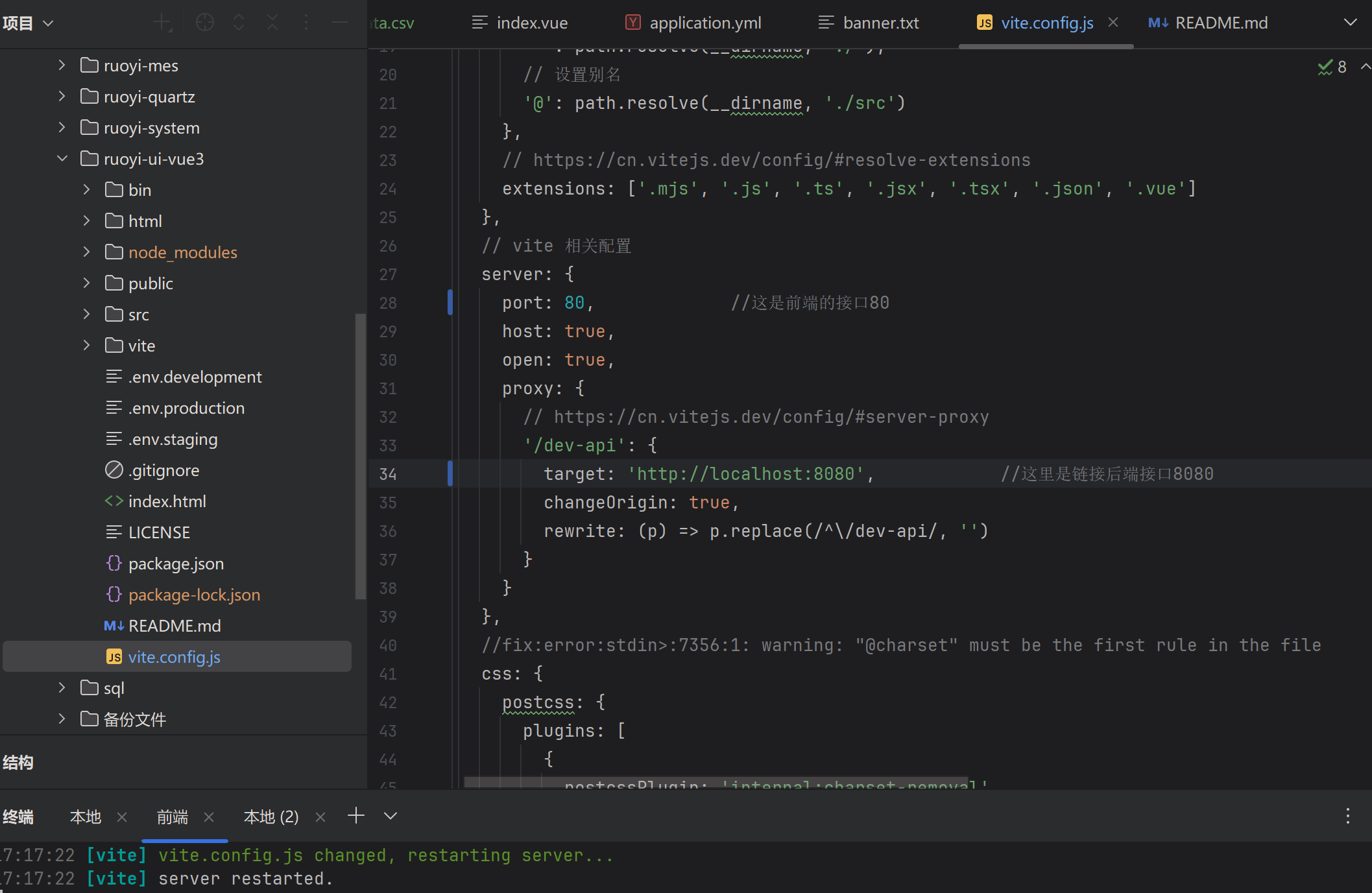
Task: Switch to 本地 (2) terminal tab
Action: coord(271,817)
